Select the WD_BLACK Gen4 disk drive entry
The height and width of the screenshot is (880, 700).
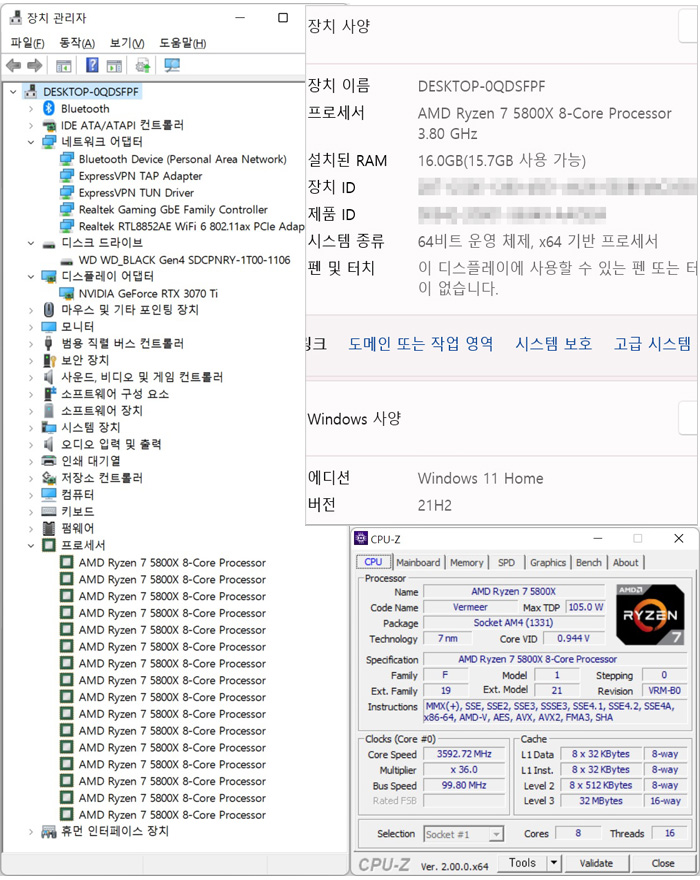click(x=184, y=260)
